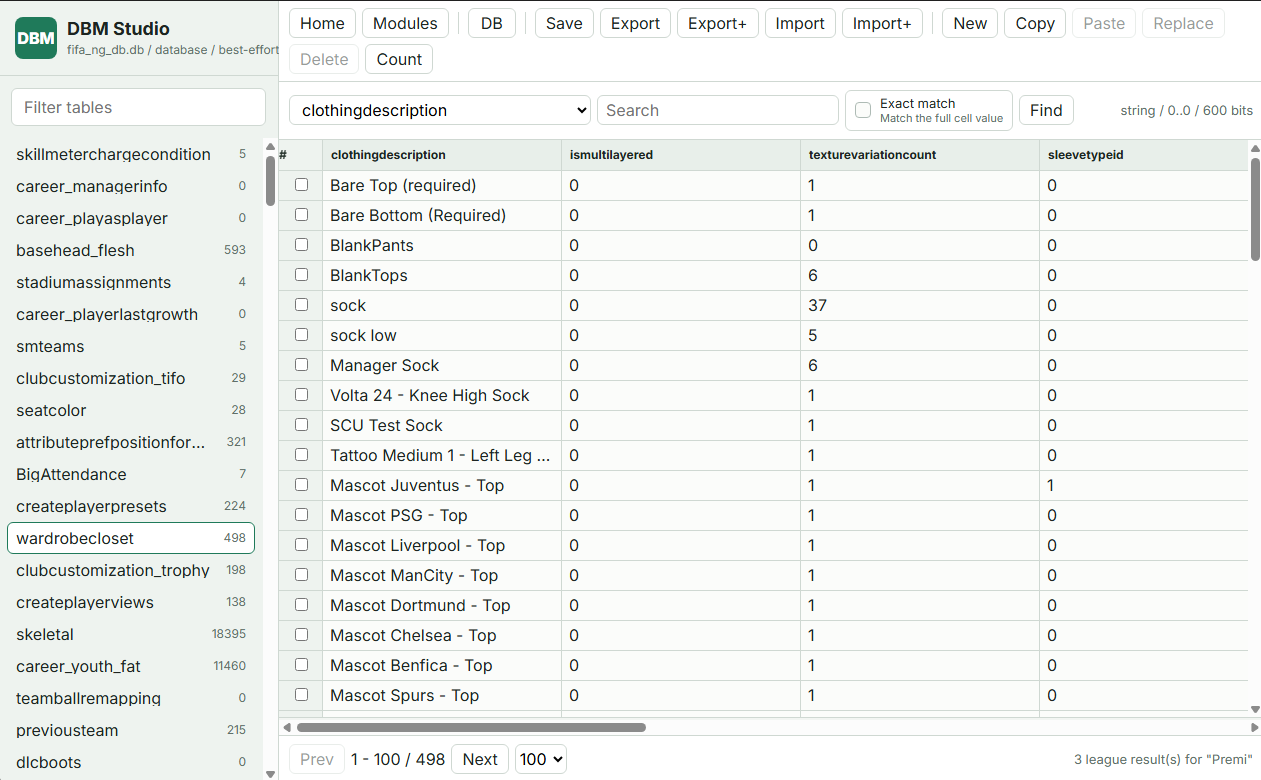Create a New row
Screen dimensions: 1261x780
tap(969, 23)
